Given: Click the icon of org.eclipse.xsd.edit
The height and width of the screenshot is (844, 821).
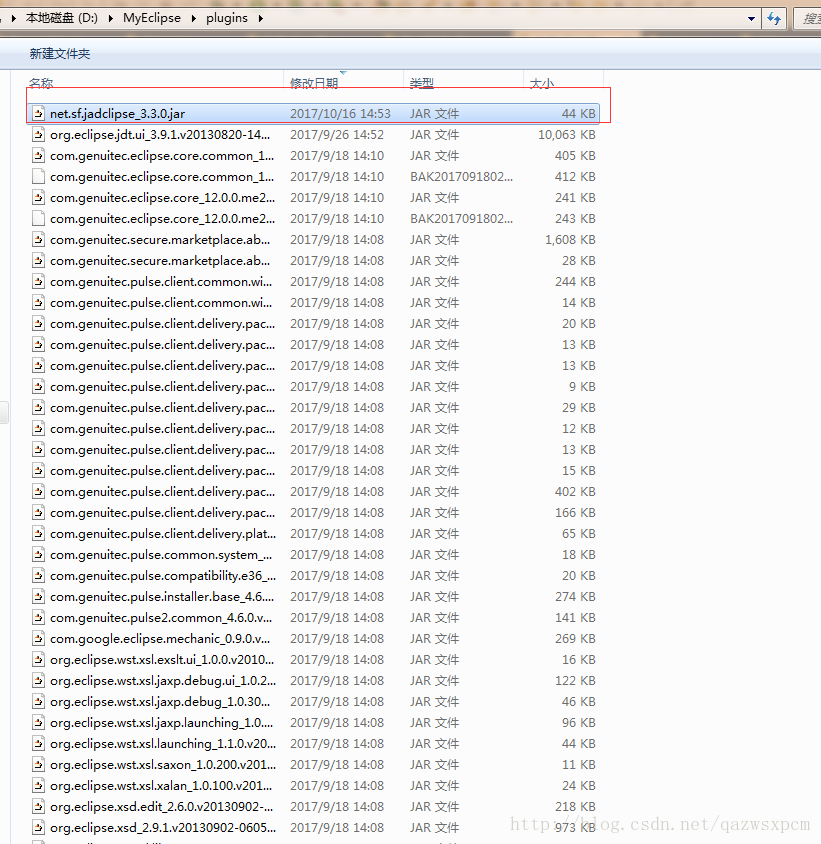Looking at the screenshot, I should click(x=38, y=806).
